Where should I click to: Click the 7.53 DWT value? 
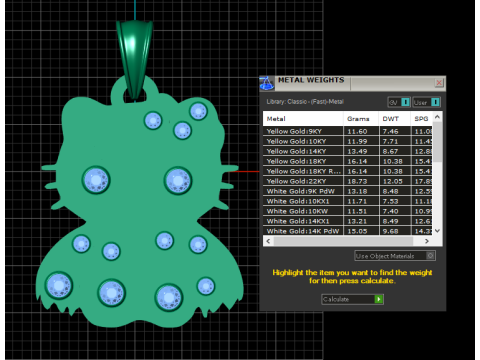pyautogui.click(x=390, y=201)
